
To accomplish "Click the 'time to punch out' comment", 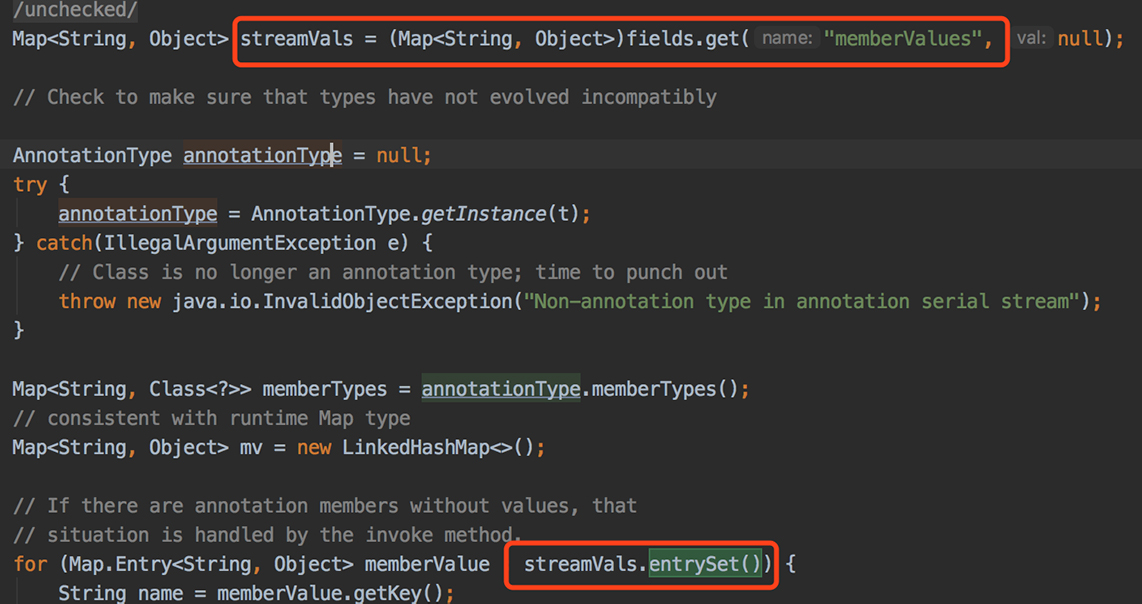I will [x=630, y=272].
